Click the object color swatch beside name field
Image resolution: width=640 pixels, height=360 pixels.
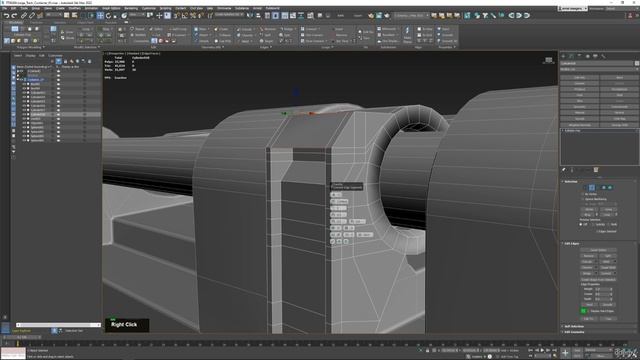click(x=637, y=63)
